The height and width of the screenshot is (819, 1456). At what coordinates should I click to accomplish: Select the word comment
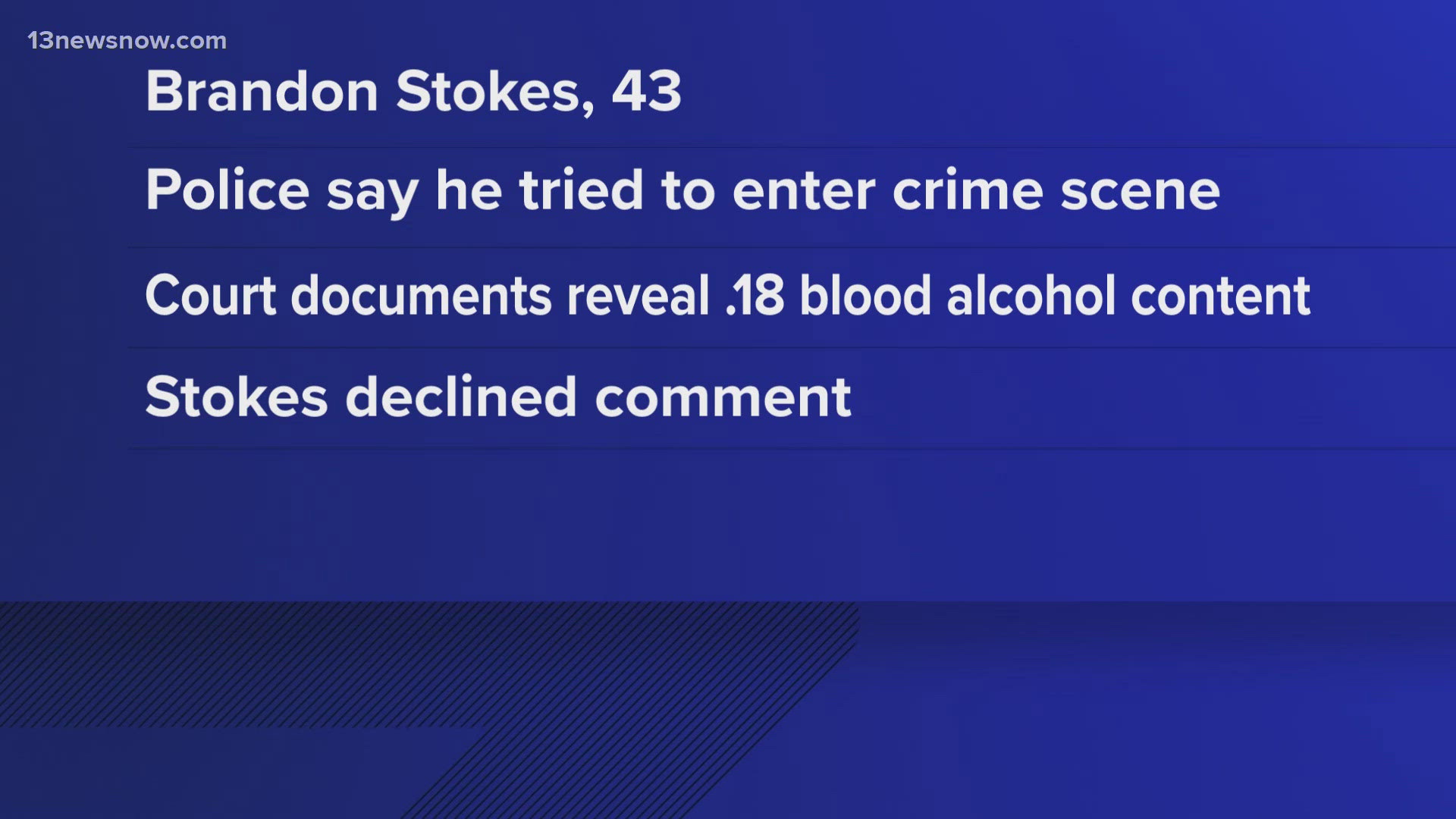[x=723, y=397]
